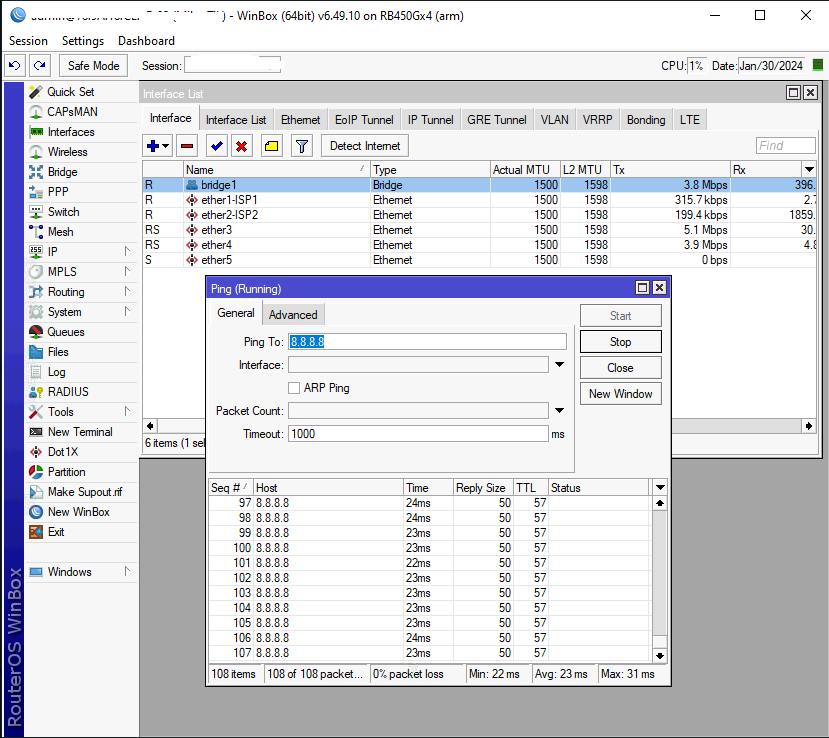Switch to the GRE Tunnel tab
The height and width of the screenshot is (738, 829).
tap(496, 120)
